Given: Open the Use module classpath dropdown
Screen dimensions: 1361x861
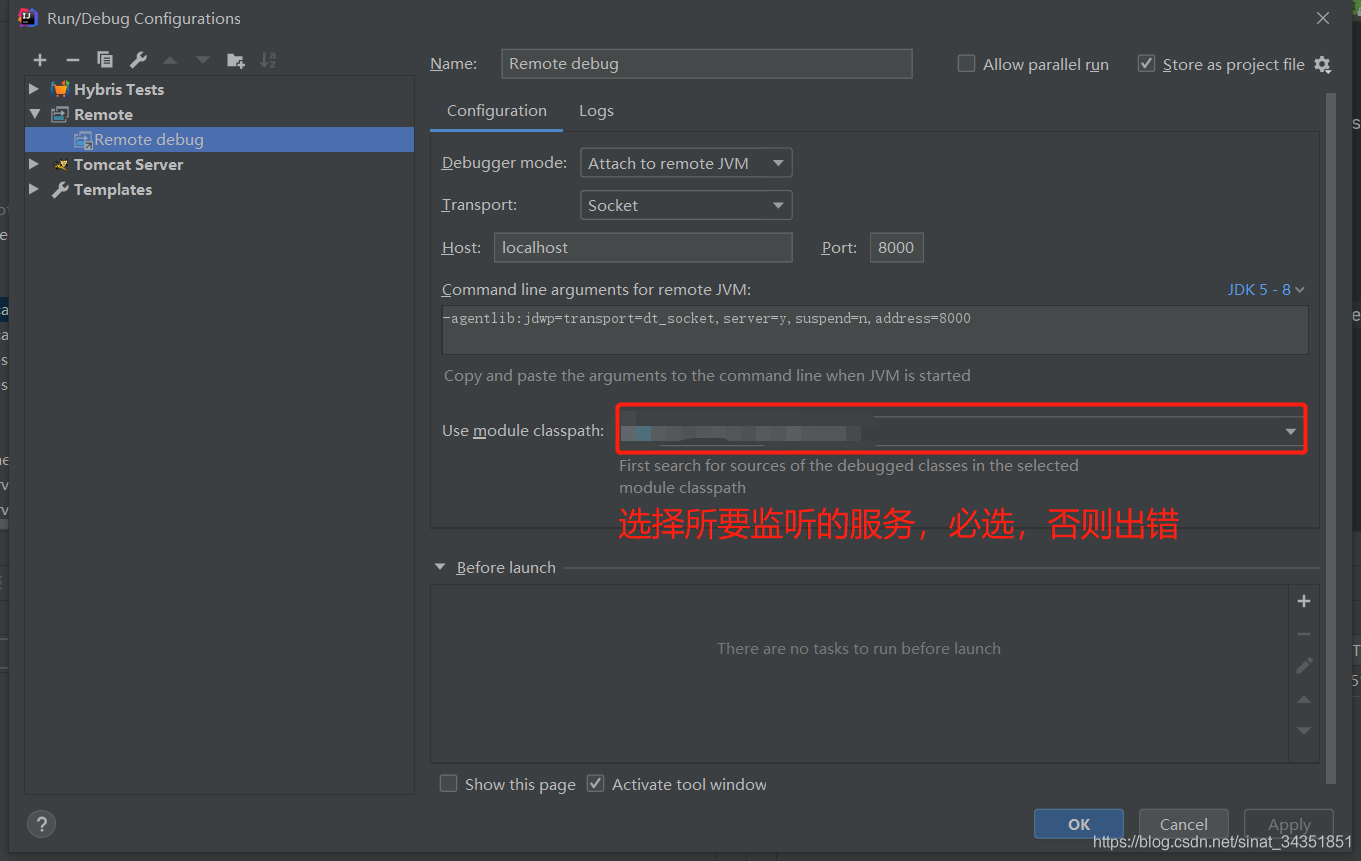Looking at the screenshot, I should coord(962,431).
